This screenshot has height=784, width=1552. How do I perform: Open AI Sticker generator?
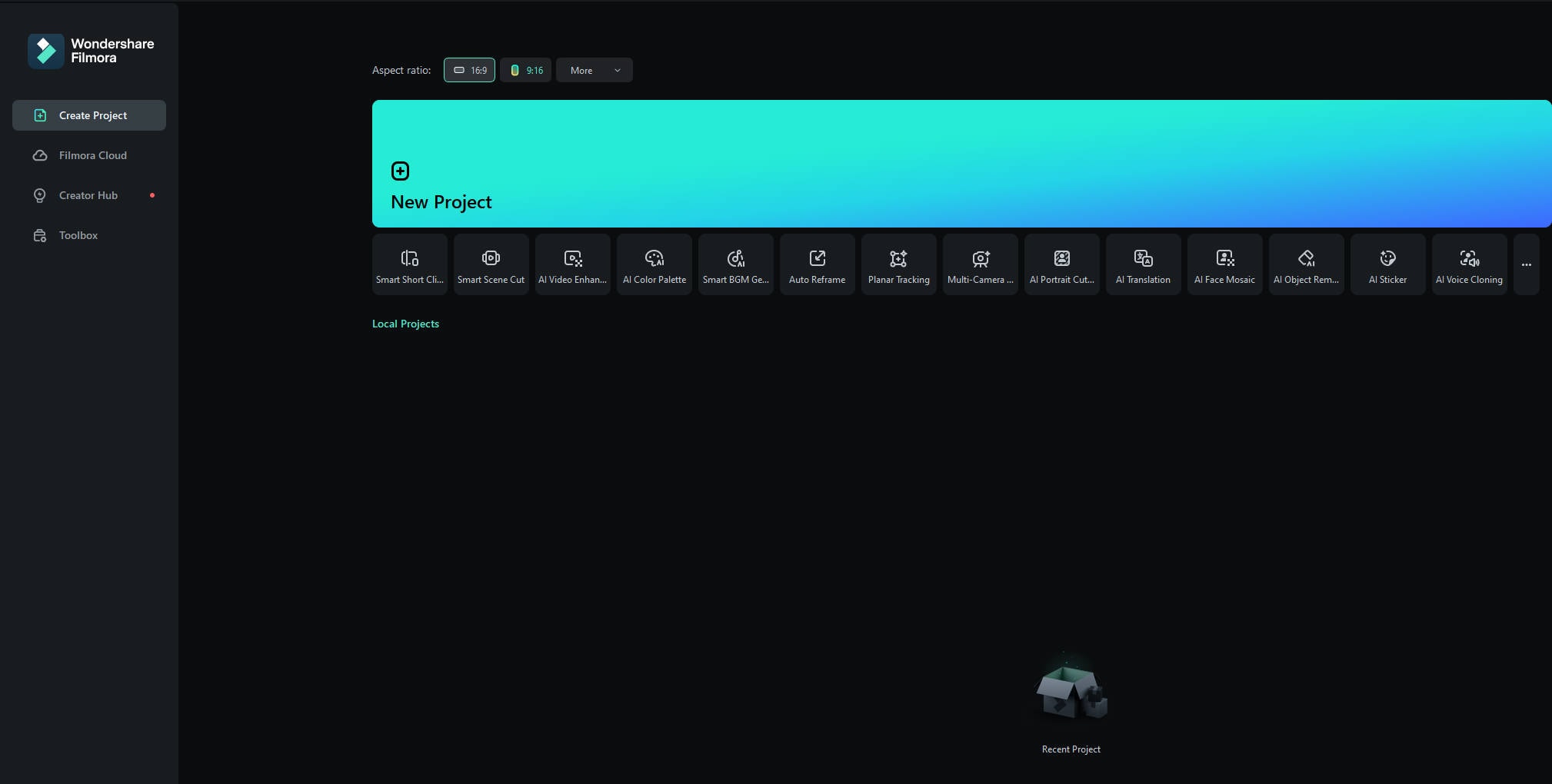coord(1388,264)
